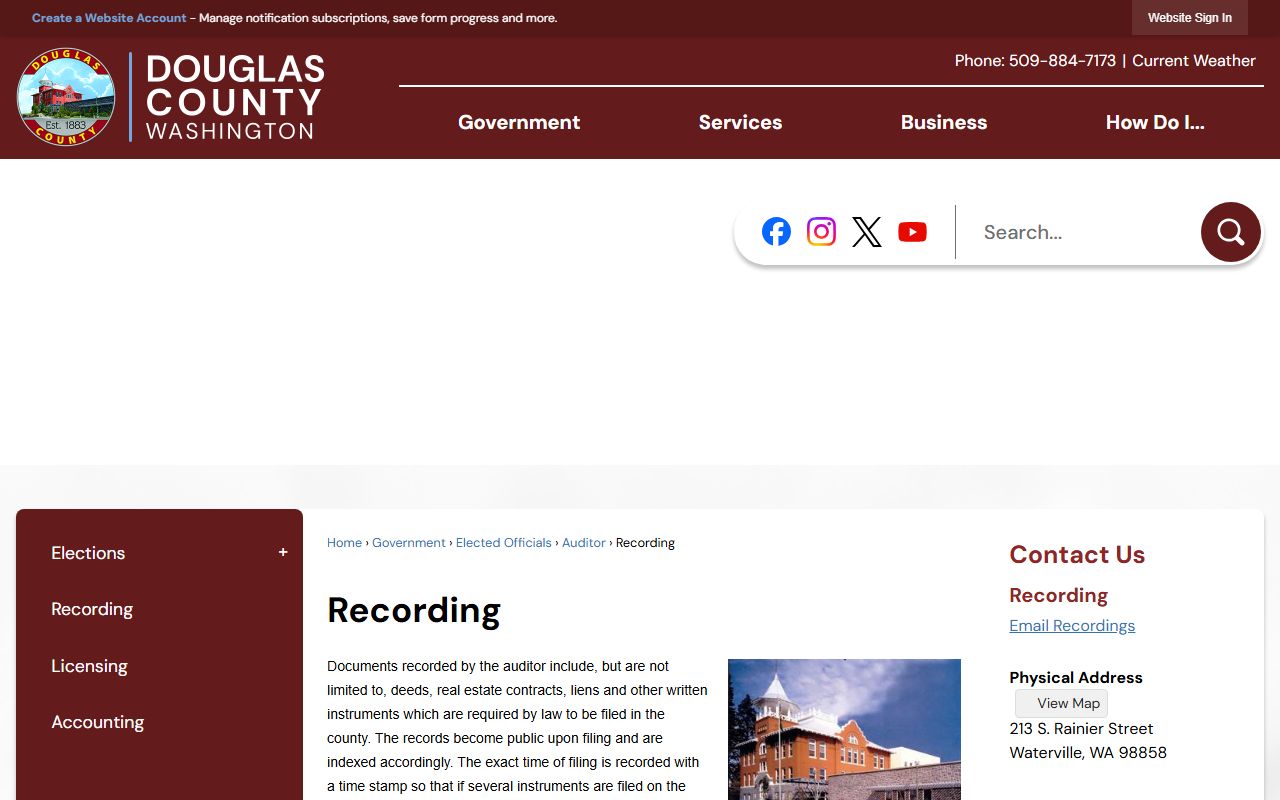Go to Elected Officials breadcrumb

(x=504, y=543)
